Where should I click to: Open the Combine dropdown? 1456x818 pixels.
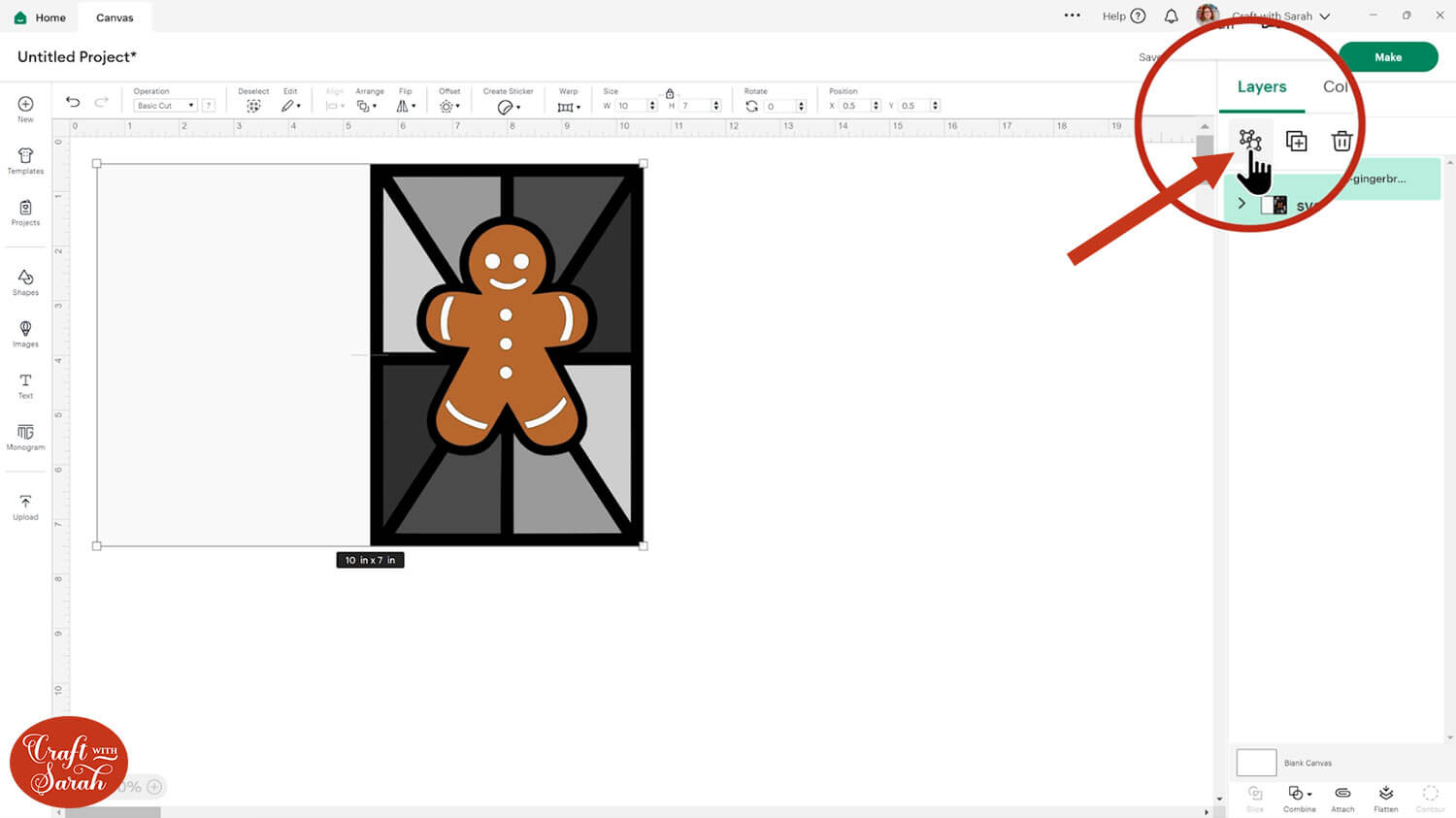tap(1300, 798)
